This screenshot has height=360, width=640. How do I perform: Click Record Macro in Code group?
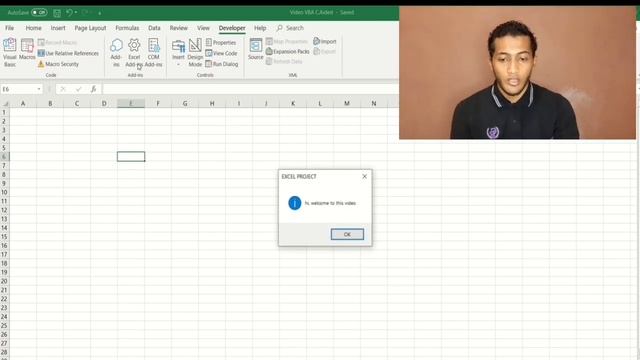pyautogui.click(x=57, y=42)
